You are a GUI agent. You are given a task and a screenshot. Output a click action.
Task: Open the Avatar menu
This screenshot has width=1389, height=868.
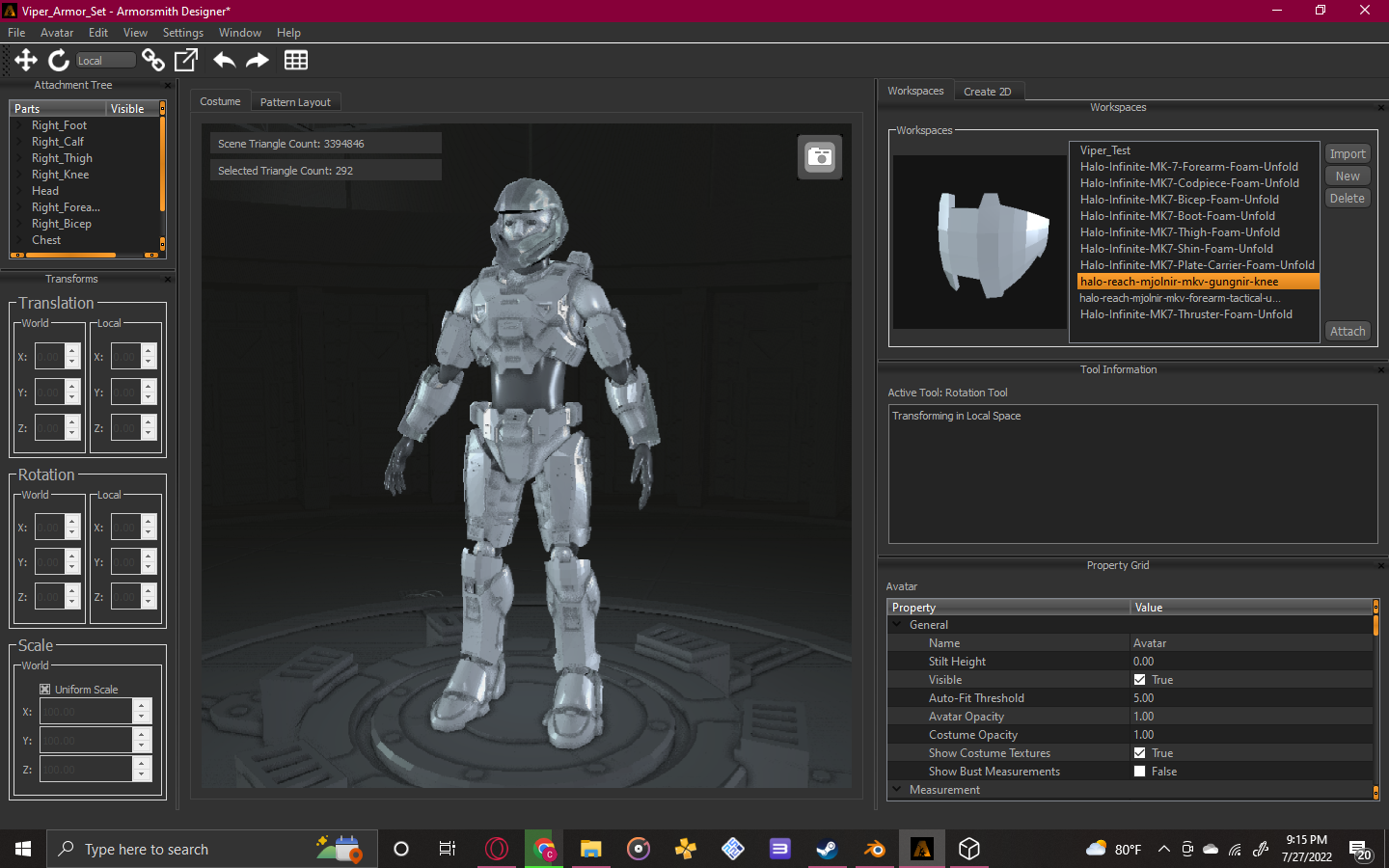pos(57,33)
